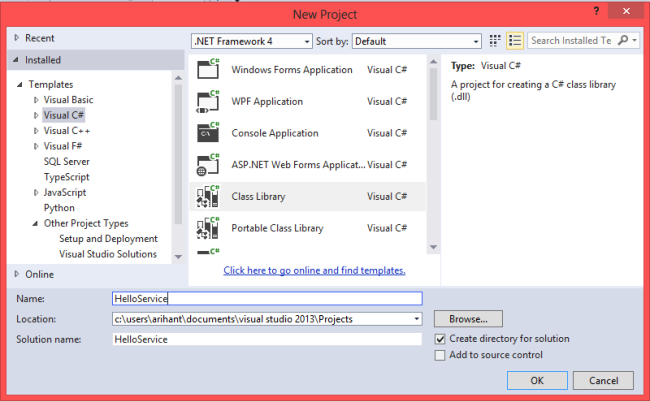Click tree panel scrollbar down arrow
650x402 pixels.
(178, 257)
